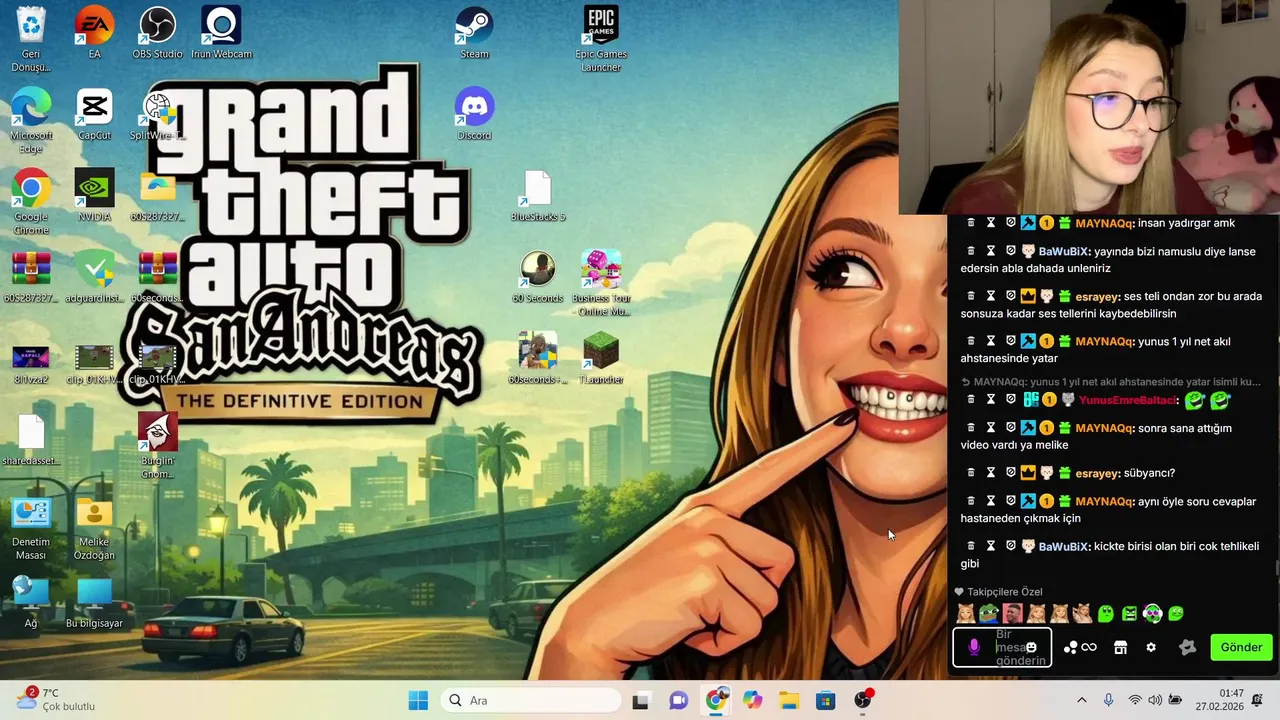The image size is (1280, 720).
Task: Click the replied-to message preview from MAYNAQq
Action: (x=1110, y=382)
